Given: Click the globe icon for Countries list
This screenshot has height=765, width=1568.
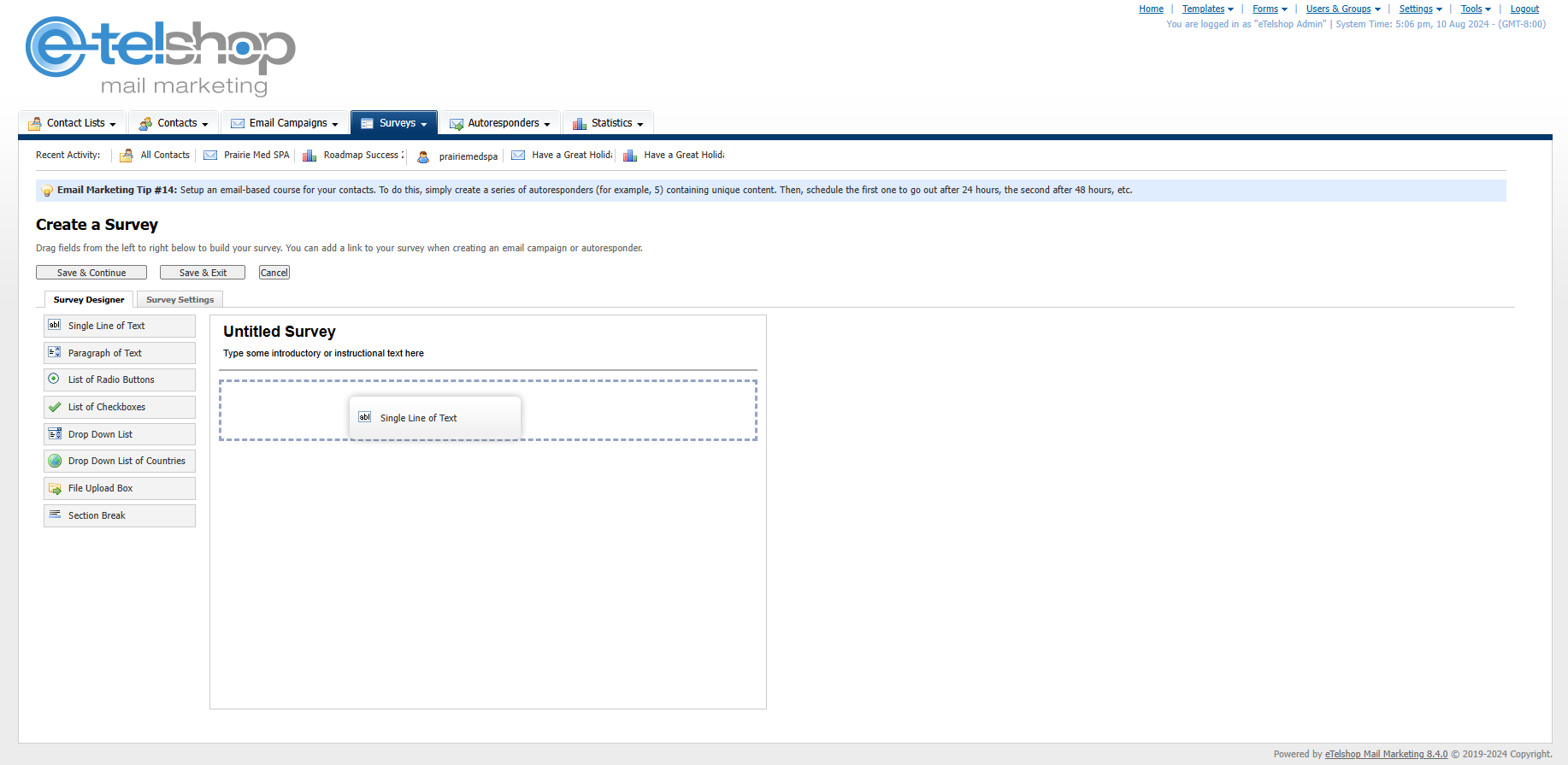Looking at the screenshot, I should (x=55, y=461).
